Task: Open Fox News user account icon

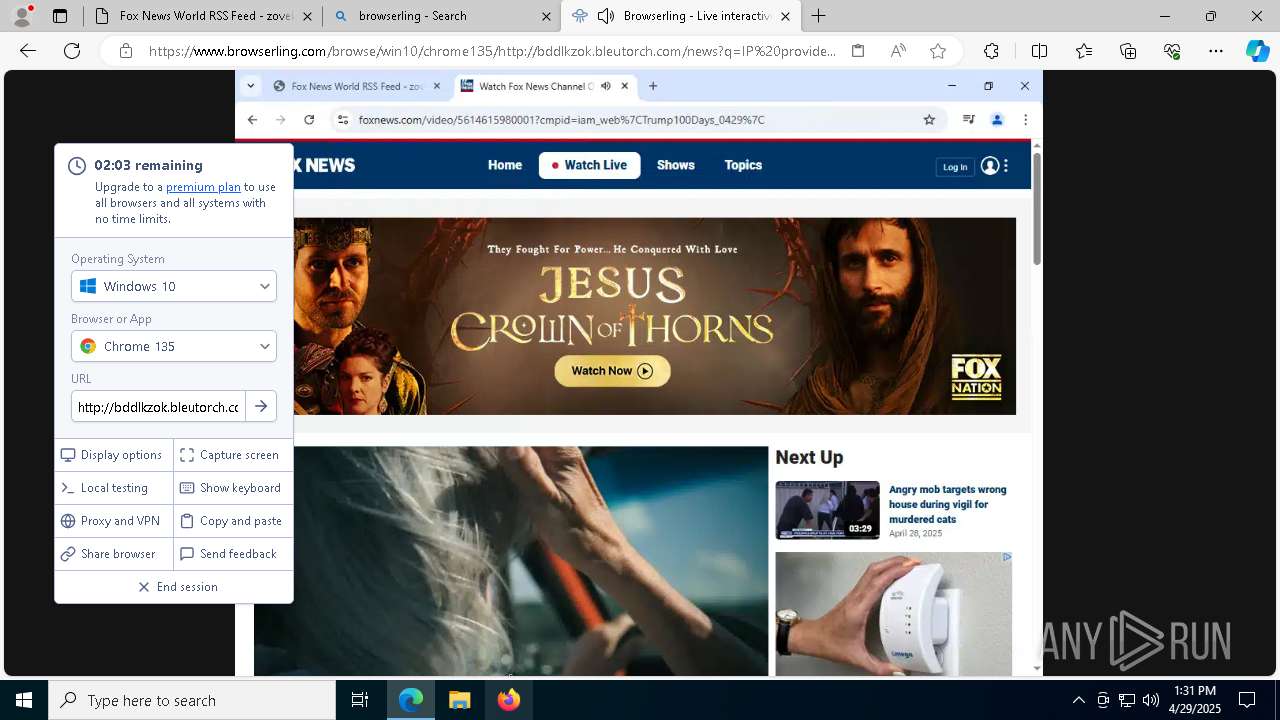Action: 990,166
